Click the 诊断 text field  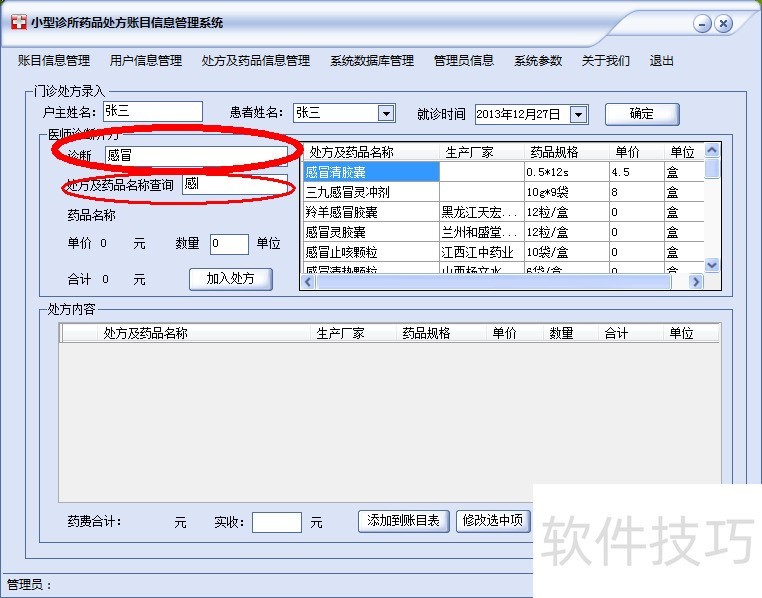click(x=196, y=155)
